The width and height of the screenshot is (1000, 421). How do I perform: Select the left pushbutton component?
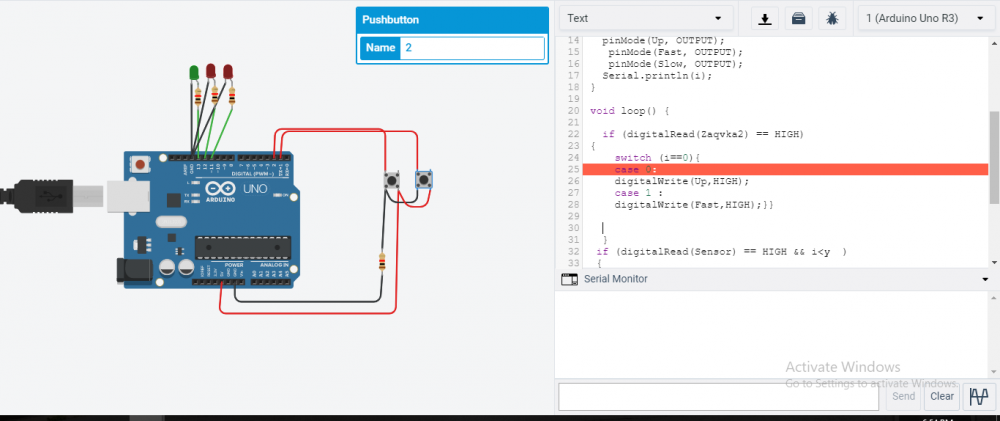coord(392,180)
